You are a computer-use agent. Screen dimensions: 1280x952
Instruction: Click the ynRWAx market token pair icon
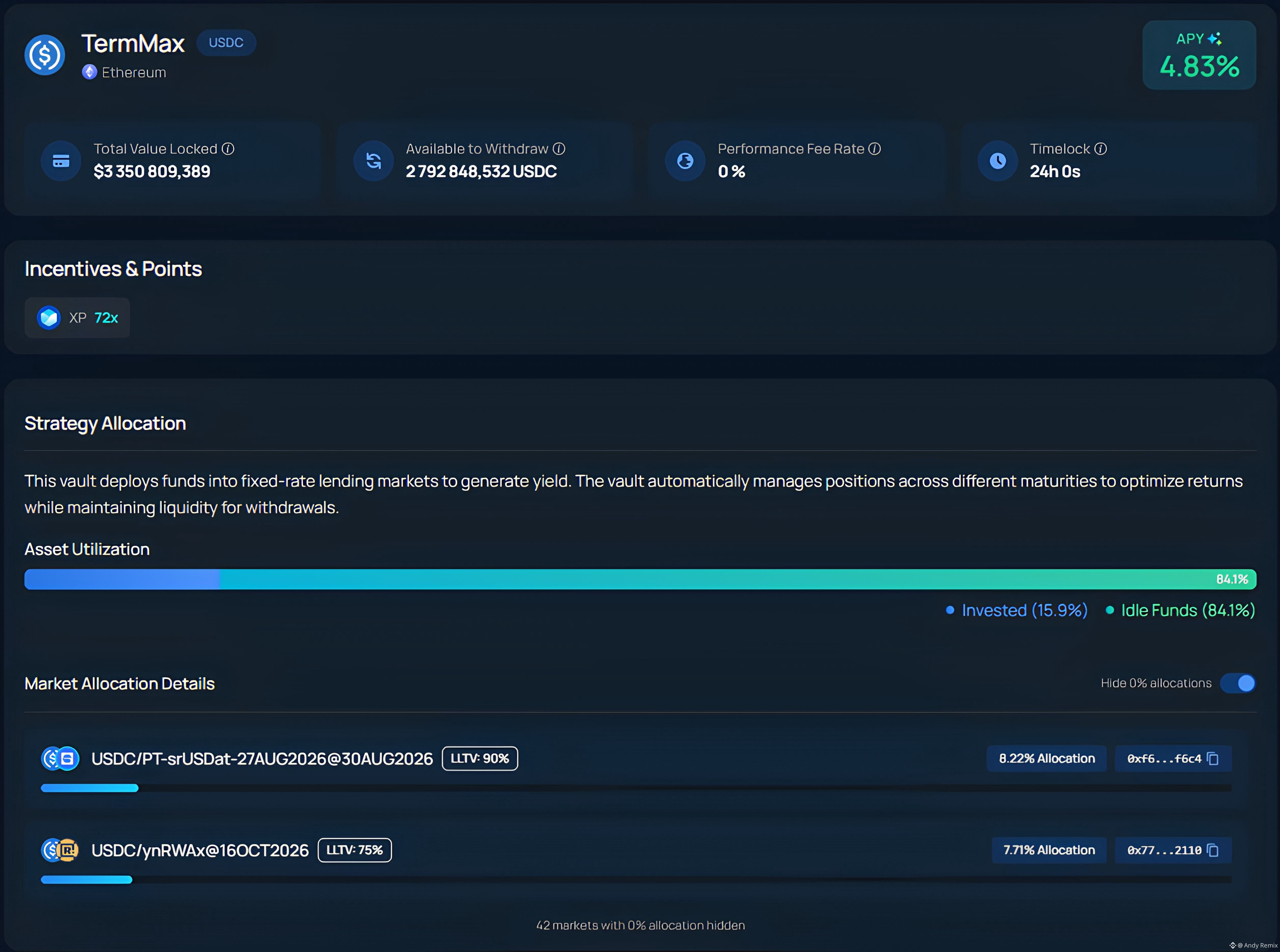pyautogui.click(x=60, y=850)
